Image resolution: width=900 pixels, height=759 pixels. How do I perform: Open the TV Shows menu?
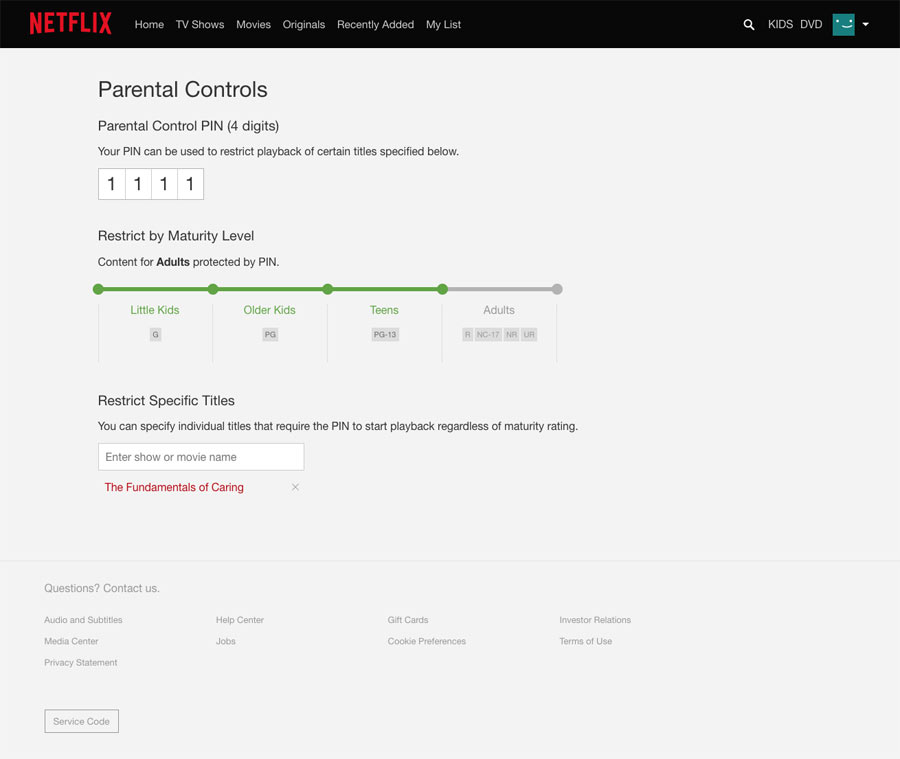click(199, 24)
